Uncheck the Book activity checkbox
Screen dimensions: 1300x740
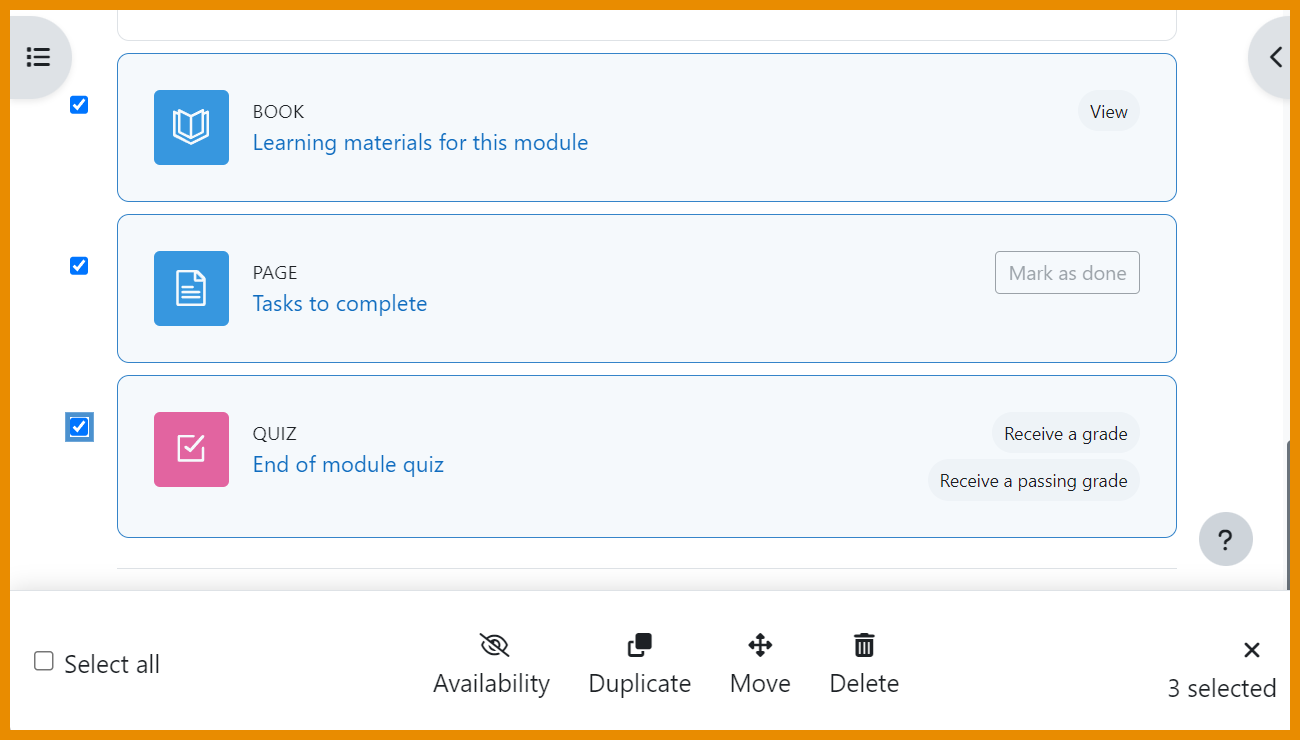[x=78, y=104]
